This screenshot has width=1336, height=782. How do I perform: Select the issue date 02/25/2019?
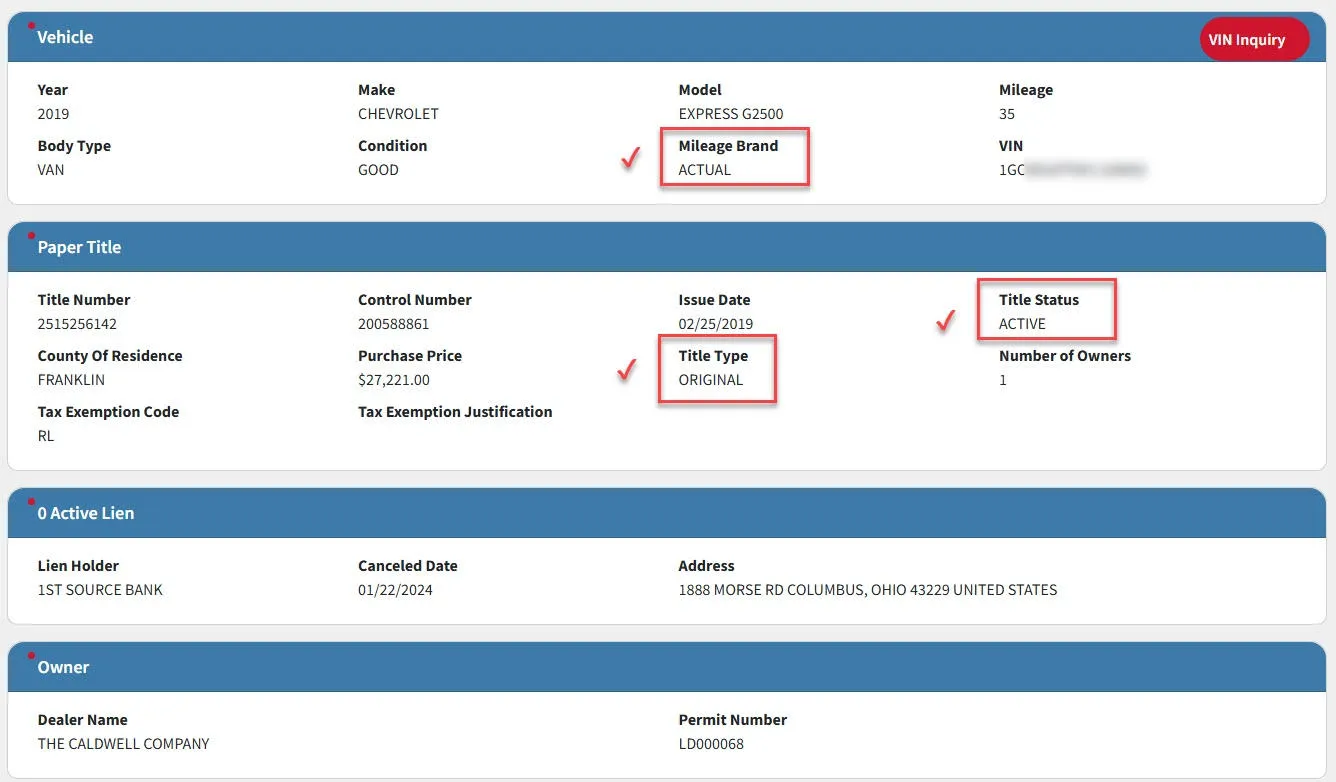[x=716, y=324]
